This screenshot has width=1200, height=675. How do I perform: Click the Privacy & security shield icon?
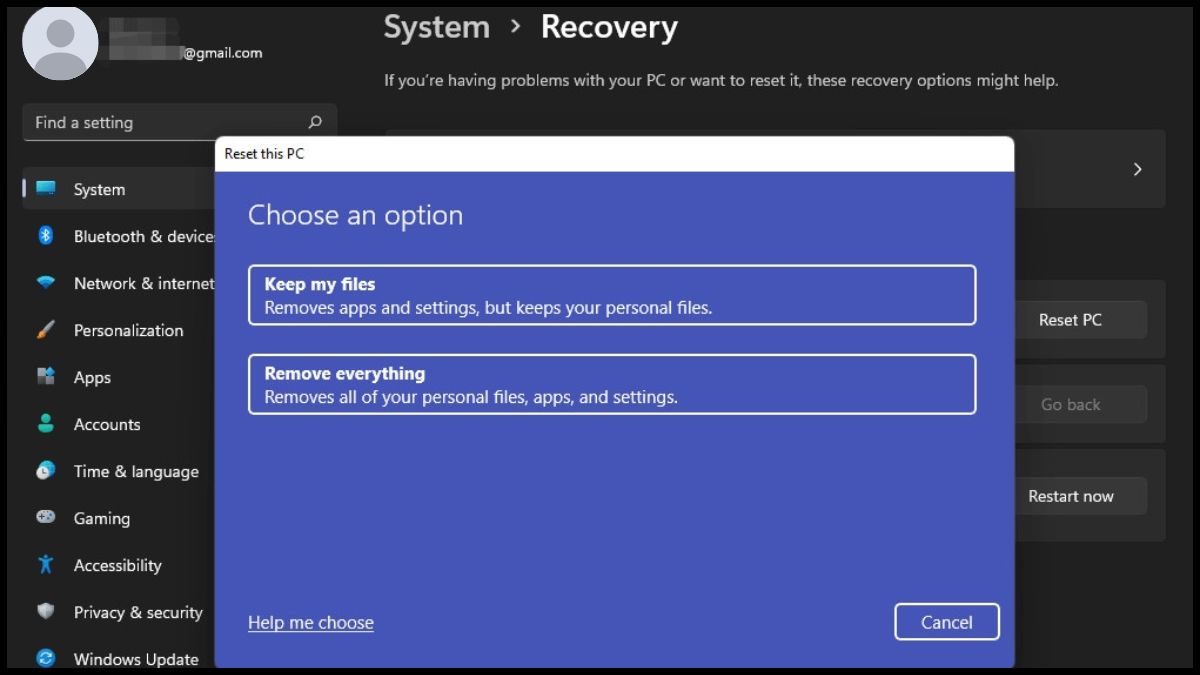[44, 612]
